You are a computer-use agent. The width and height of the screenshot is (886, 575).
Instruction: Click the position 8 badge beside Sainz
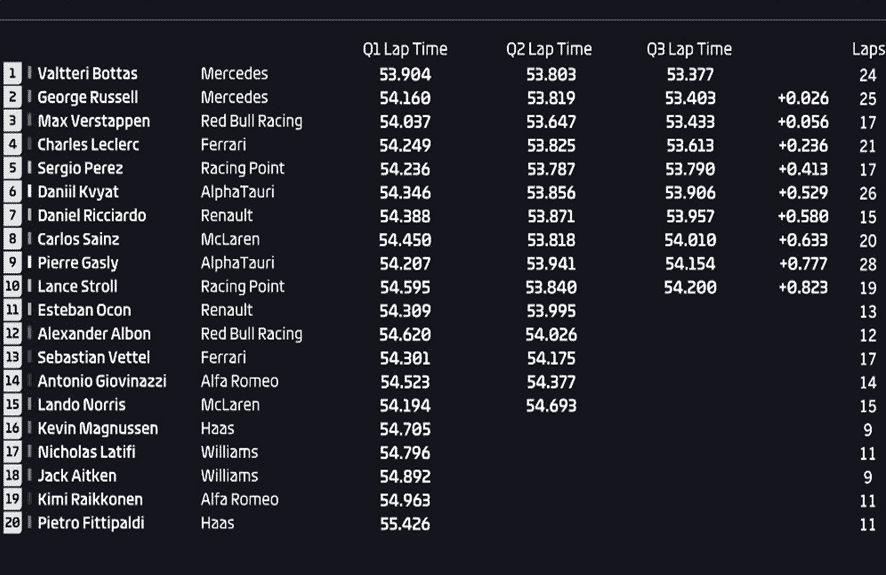pyautogui.click(x=12, y=239)
